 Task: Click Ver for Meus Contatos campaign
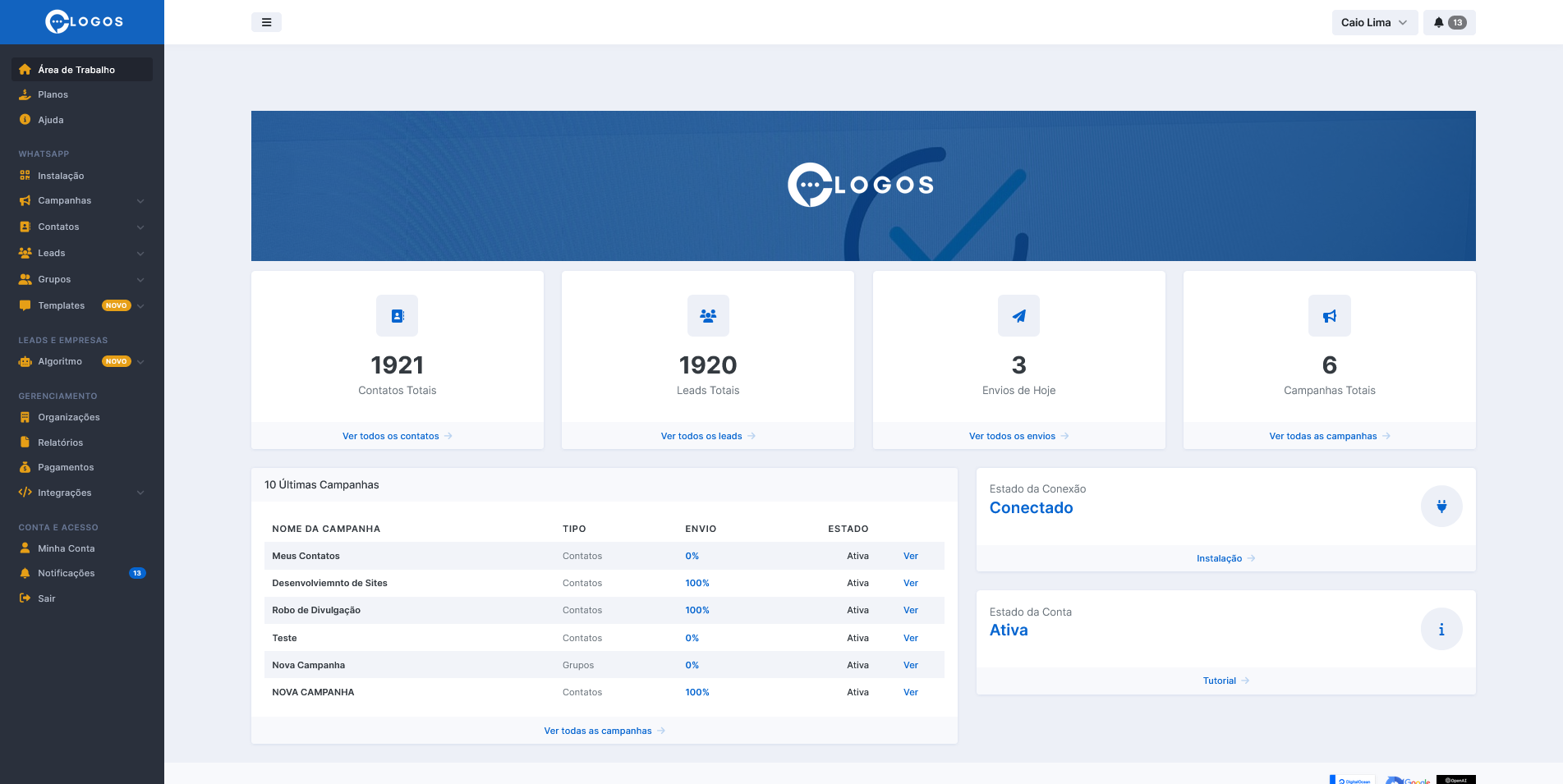[911, 556]
